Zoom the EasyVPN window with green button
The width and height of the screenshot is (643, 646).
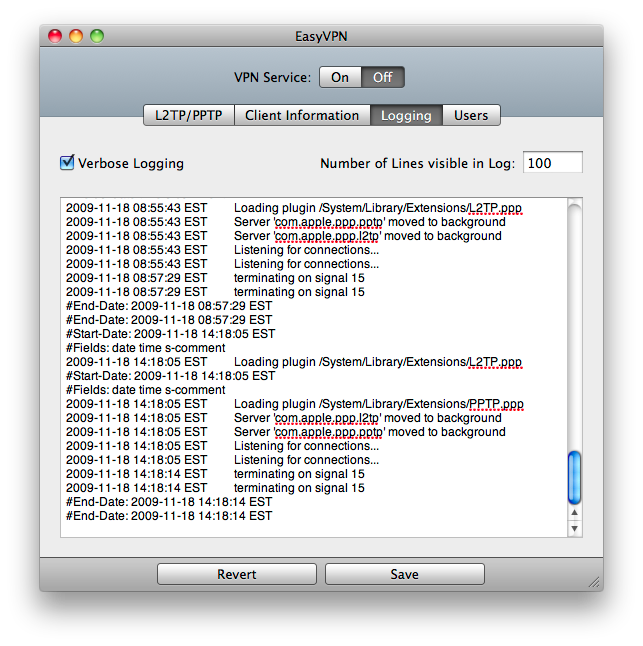click(x=97, y=36)
